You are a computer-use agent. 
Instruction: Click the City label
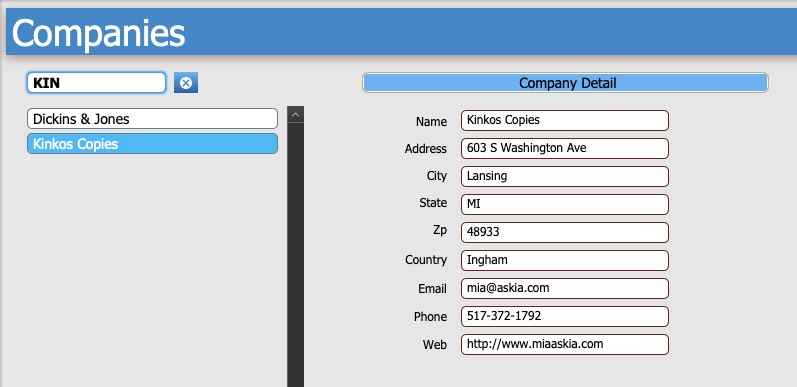437,176
